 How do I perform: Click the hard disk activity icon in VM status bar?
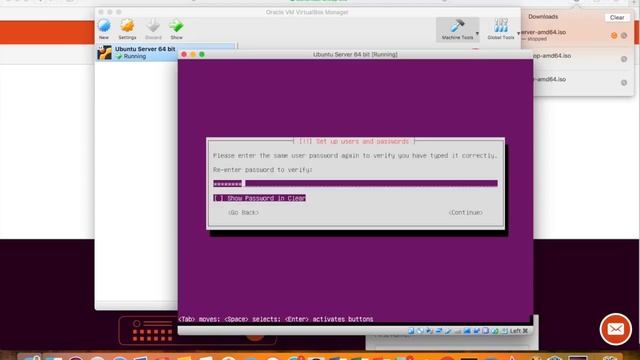(x=411, y=331)
